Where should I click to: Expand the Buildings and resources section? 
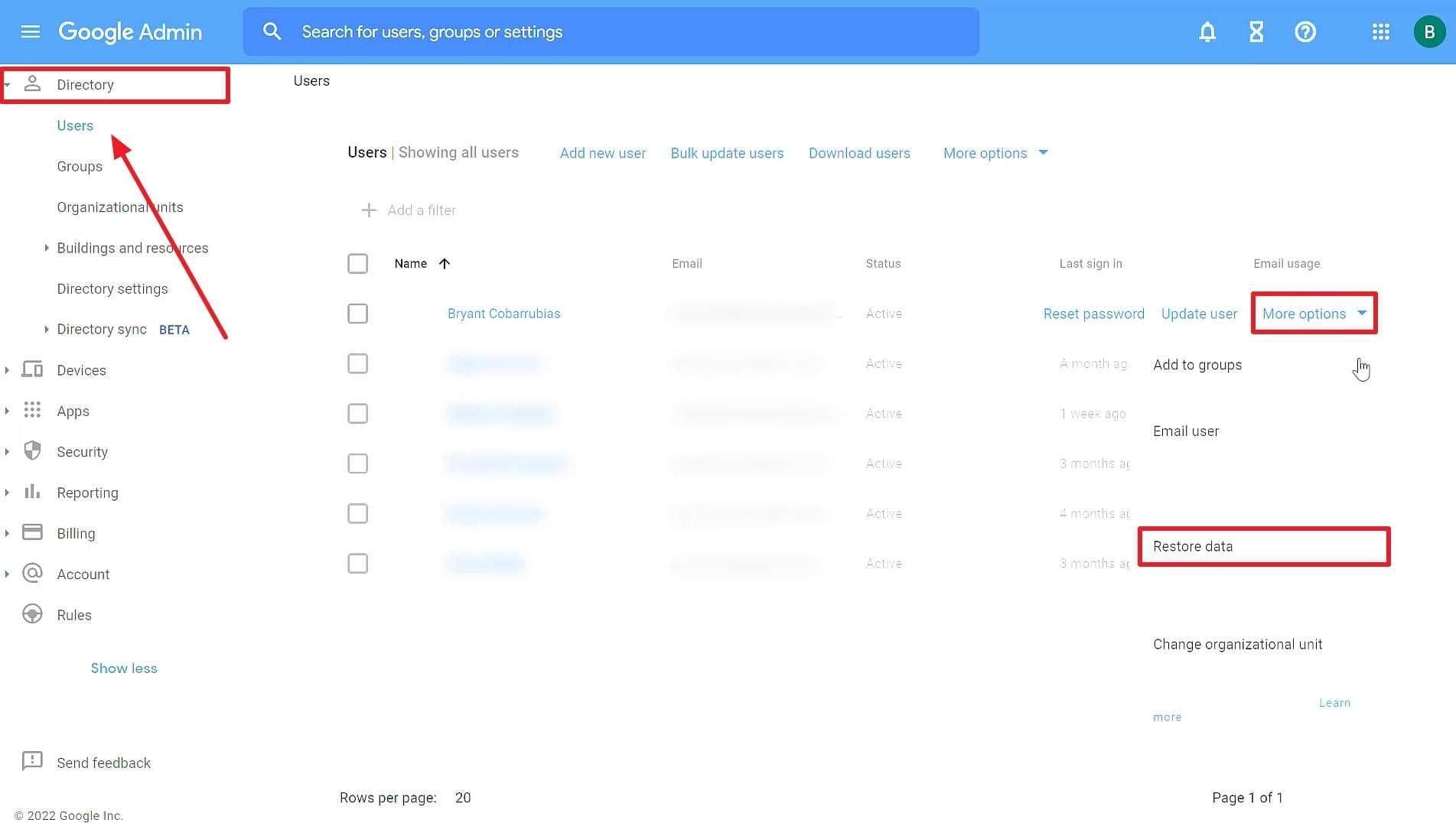point(45,248)
